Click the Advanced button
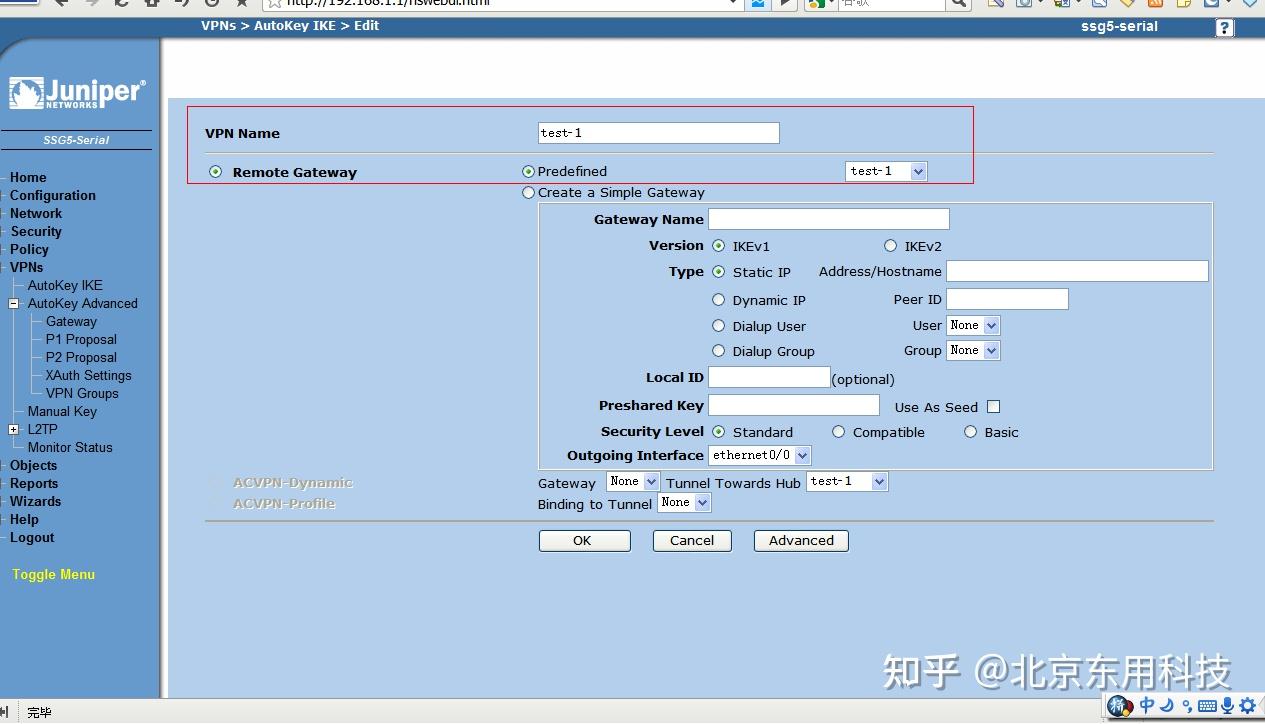The width and height of the screenshot is (1265, 724). pyautogui.click(x=800, y=540)
